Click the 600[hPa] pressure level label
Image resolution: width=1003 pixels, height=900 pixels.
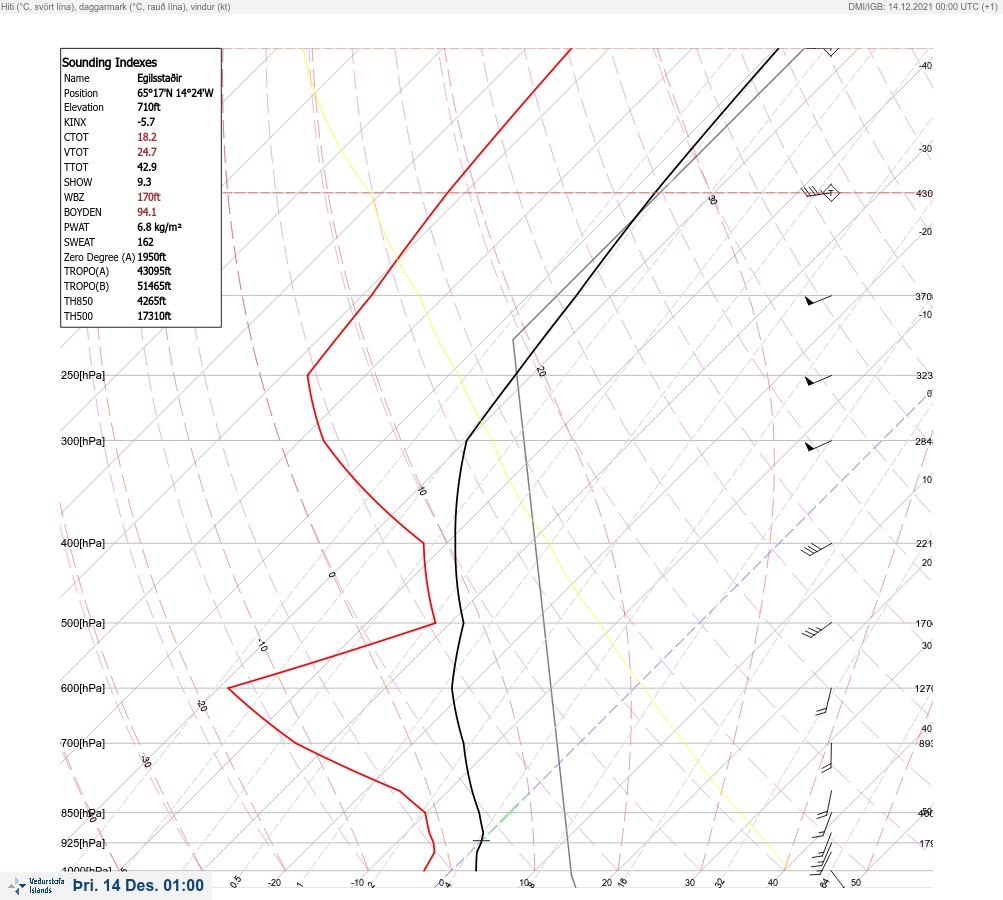(x=83, y=688)
